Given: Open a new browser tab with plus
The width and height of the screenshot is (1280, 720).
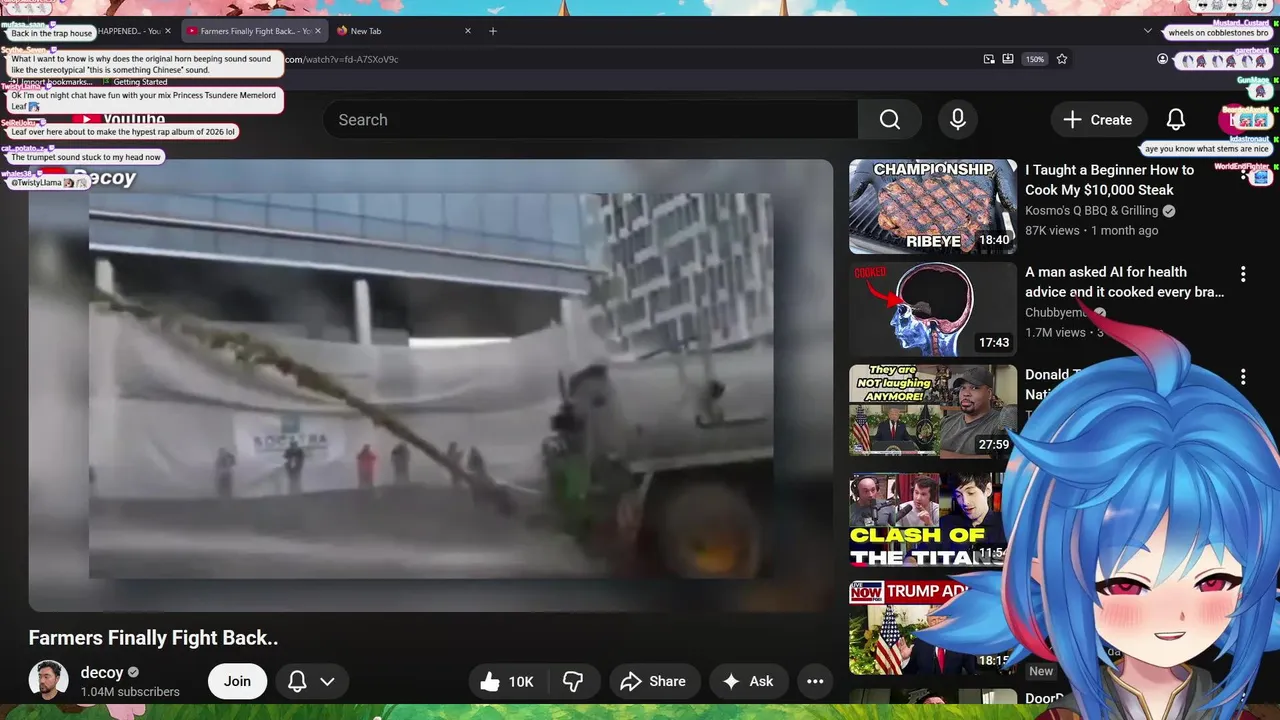Looking at the screenshot, I should pyautogui.click(x=493, y=31).
